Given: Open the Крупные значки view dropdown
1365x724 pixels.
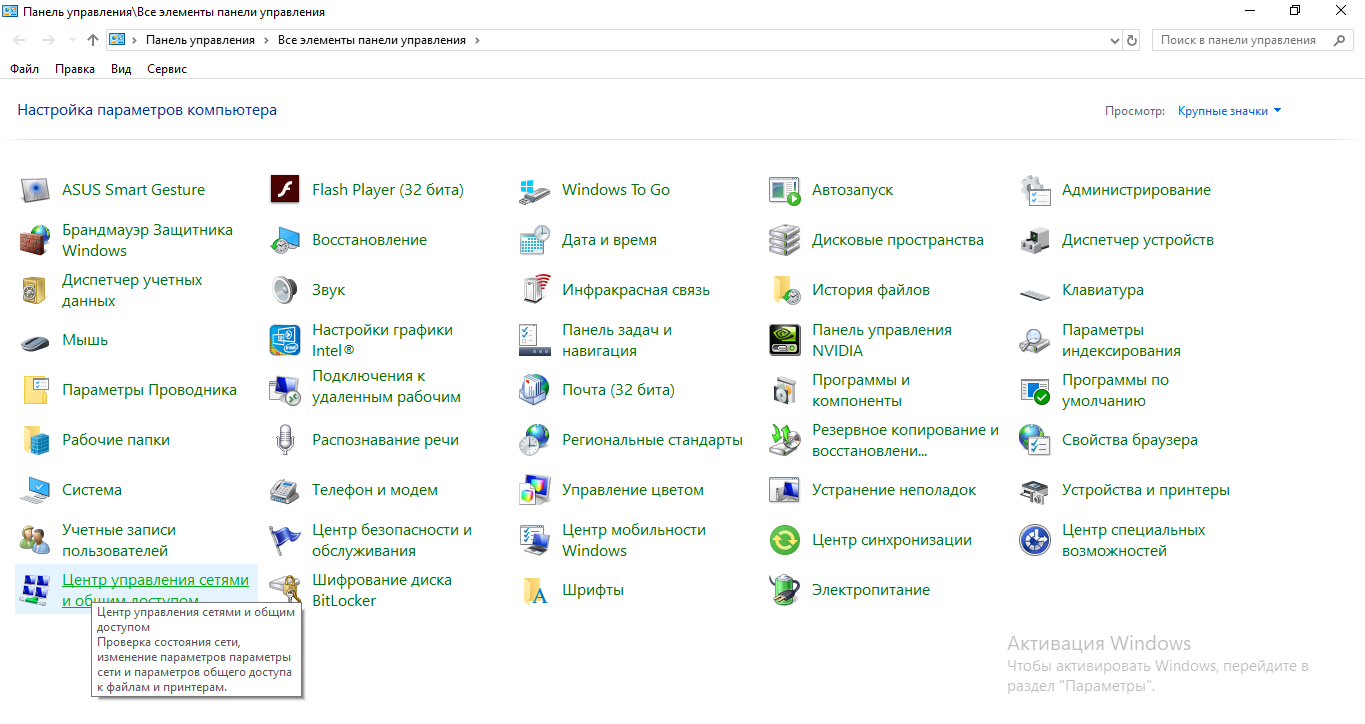Looking at the screenshot, I should (x=1229, y=111).
